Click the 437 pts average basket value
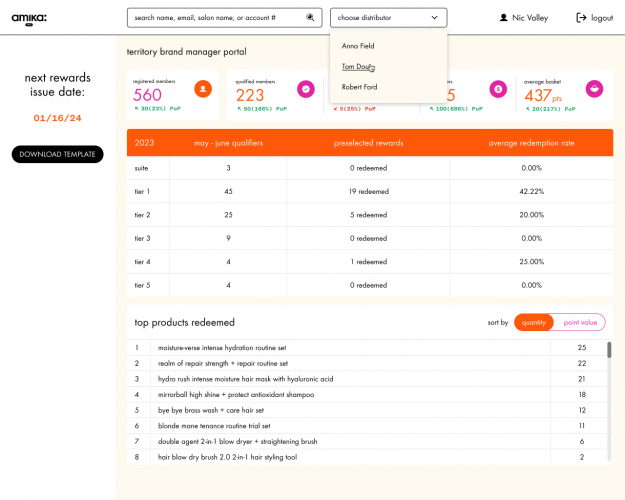This screenshot has width=625, height=500. (x=543, y=96)
